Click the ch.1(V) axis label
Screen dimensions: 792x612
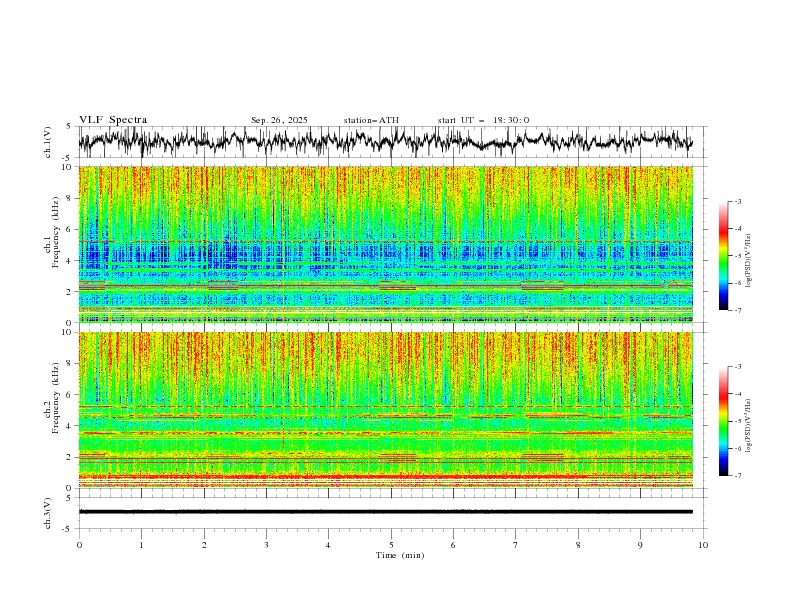click(x=48, y=142)
